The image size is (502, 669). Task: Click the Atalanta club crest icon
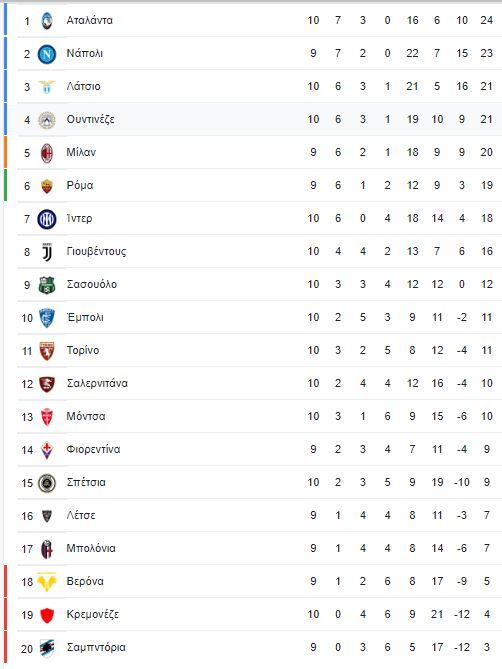pos(47,21)
